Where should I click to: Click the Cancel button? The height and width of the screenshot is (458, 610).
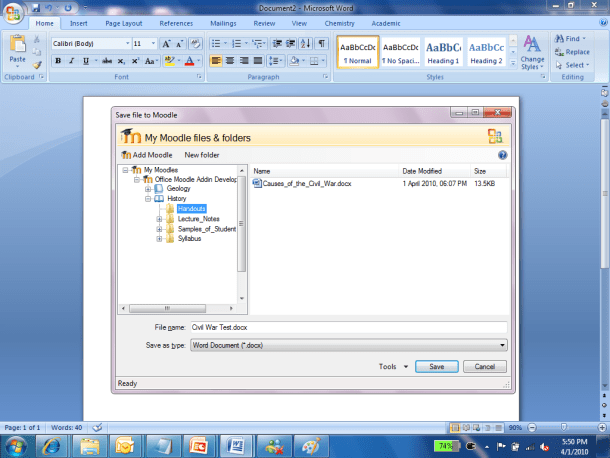pyautogui.click(x=485, y=367)
